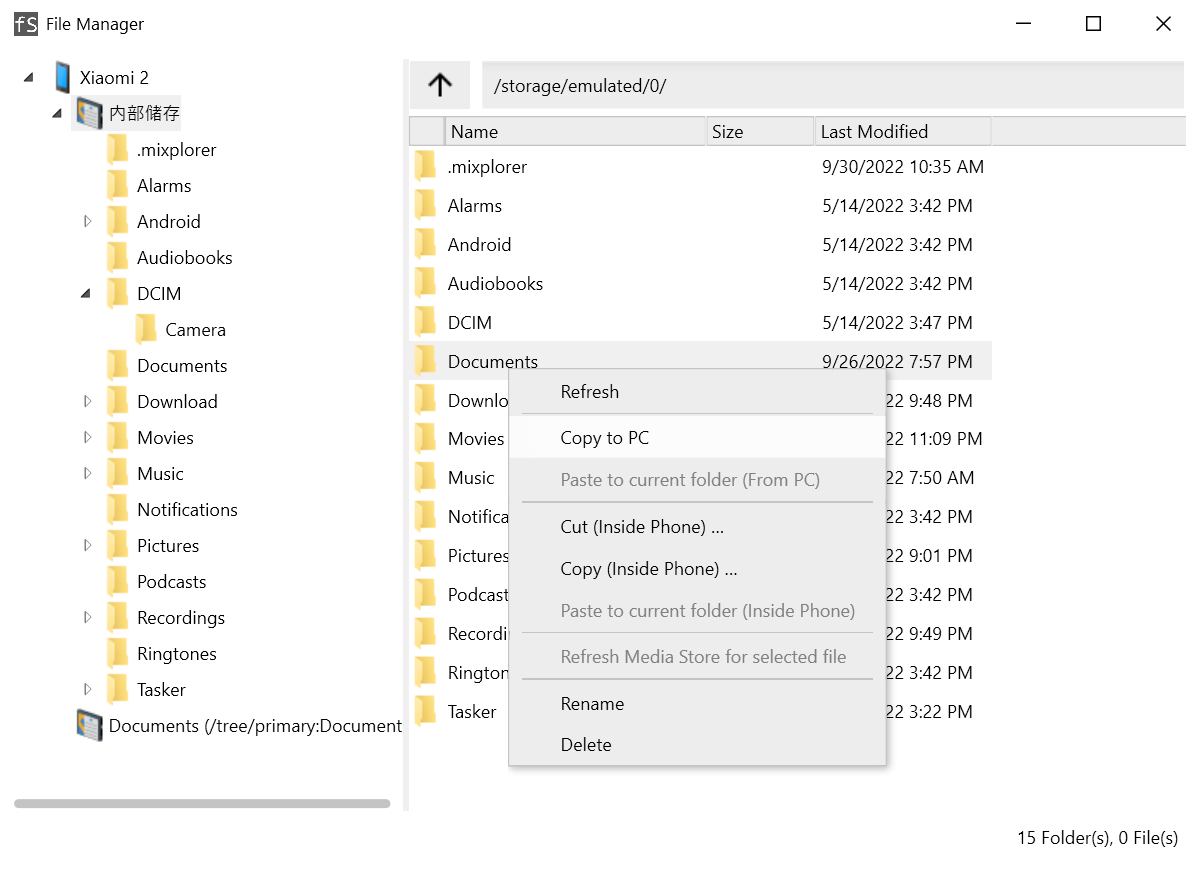
Task: Click the Xiaomi 2 phone icon
Action: click(x=62, y=77)
